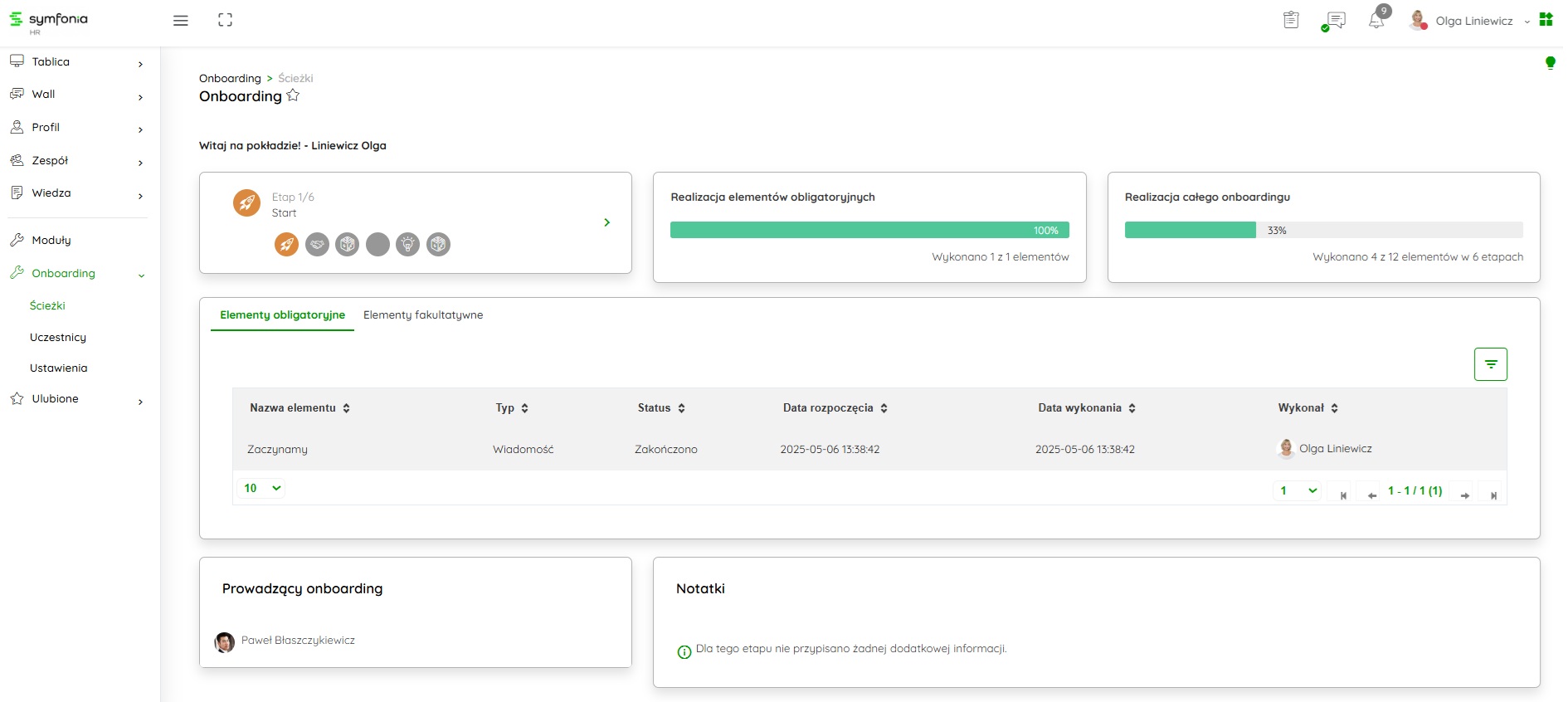Mark Onboarding page as favorite star
This screenshot has height=702, width=1568.
(x=293, y=95)
